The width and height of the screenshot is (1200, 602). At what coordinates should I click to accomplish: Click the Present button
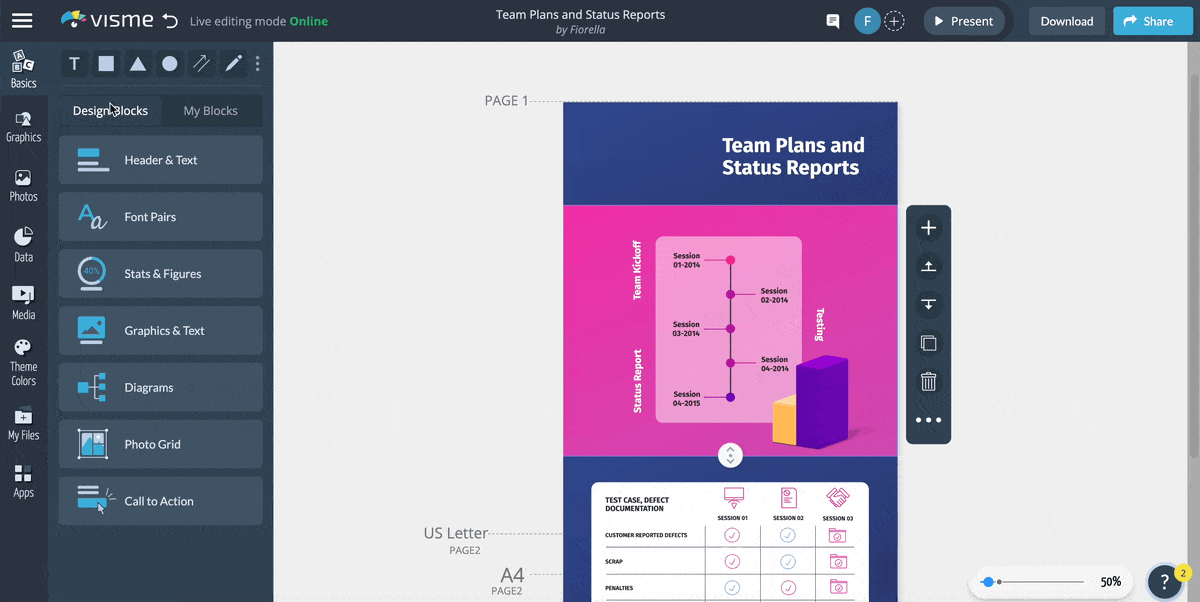pyautogui.click(x=963, y=20)
